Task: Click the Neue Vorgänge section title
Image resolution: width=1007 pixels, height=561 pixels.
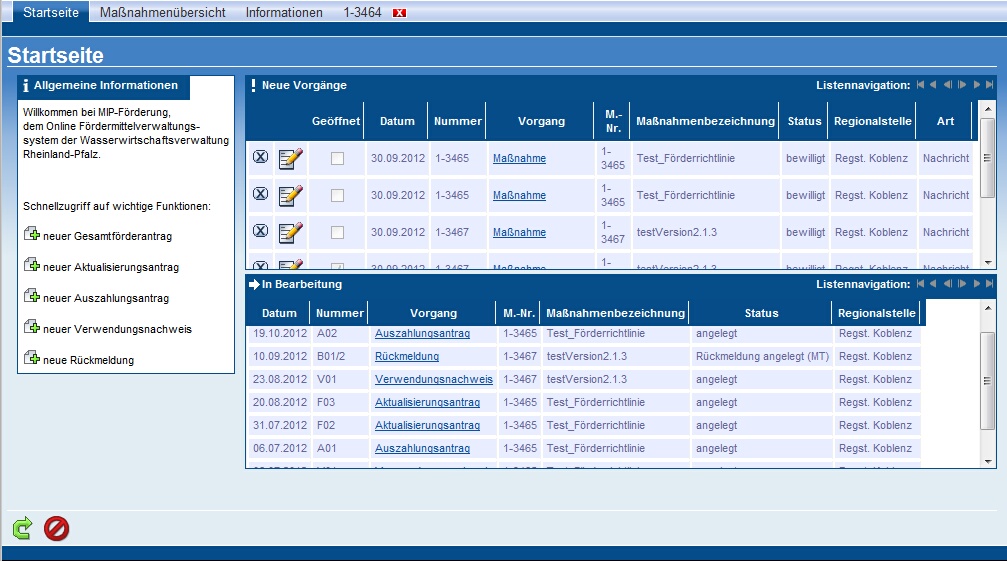Action: pyautogui.click(x=304, y=85)
